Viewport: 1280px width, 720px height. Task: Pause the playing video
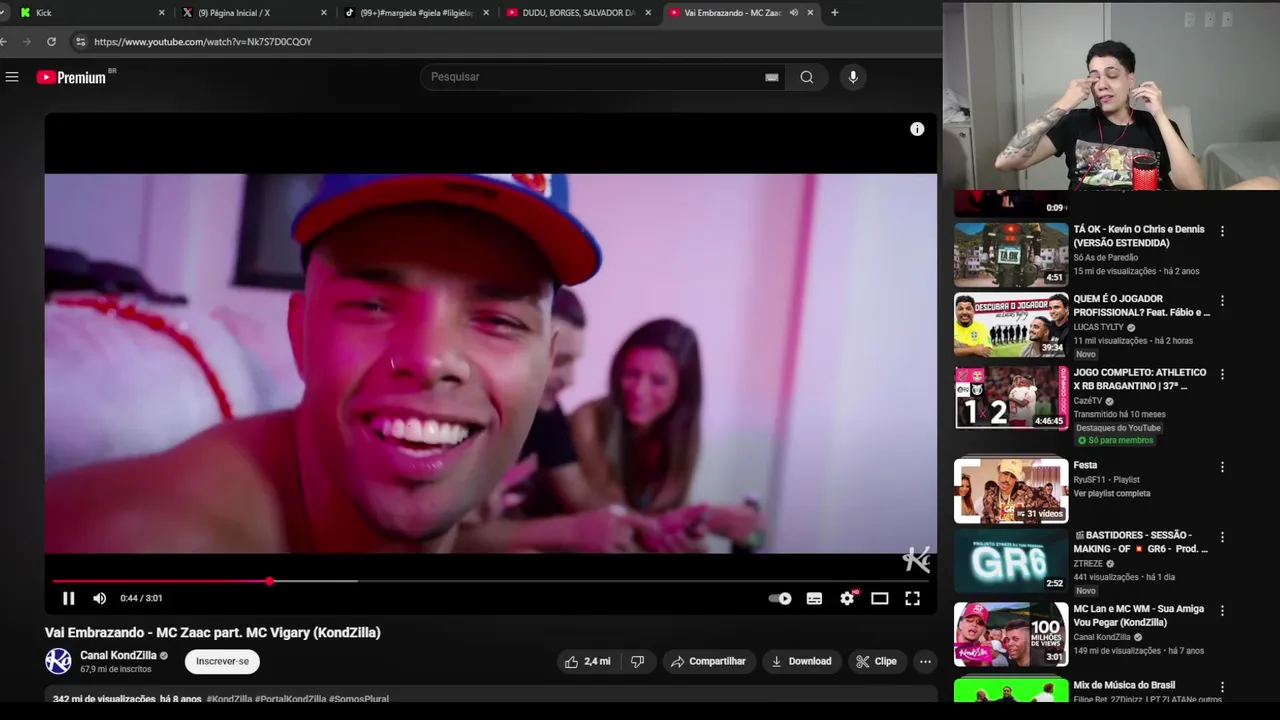click(x=69, y=598)
